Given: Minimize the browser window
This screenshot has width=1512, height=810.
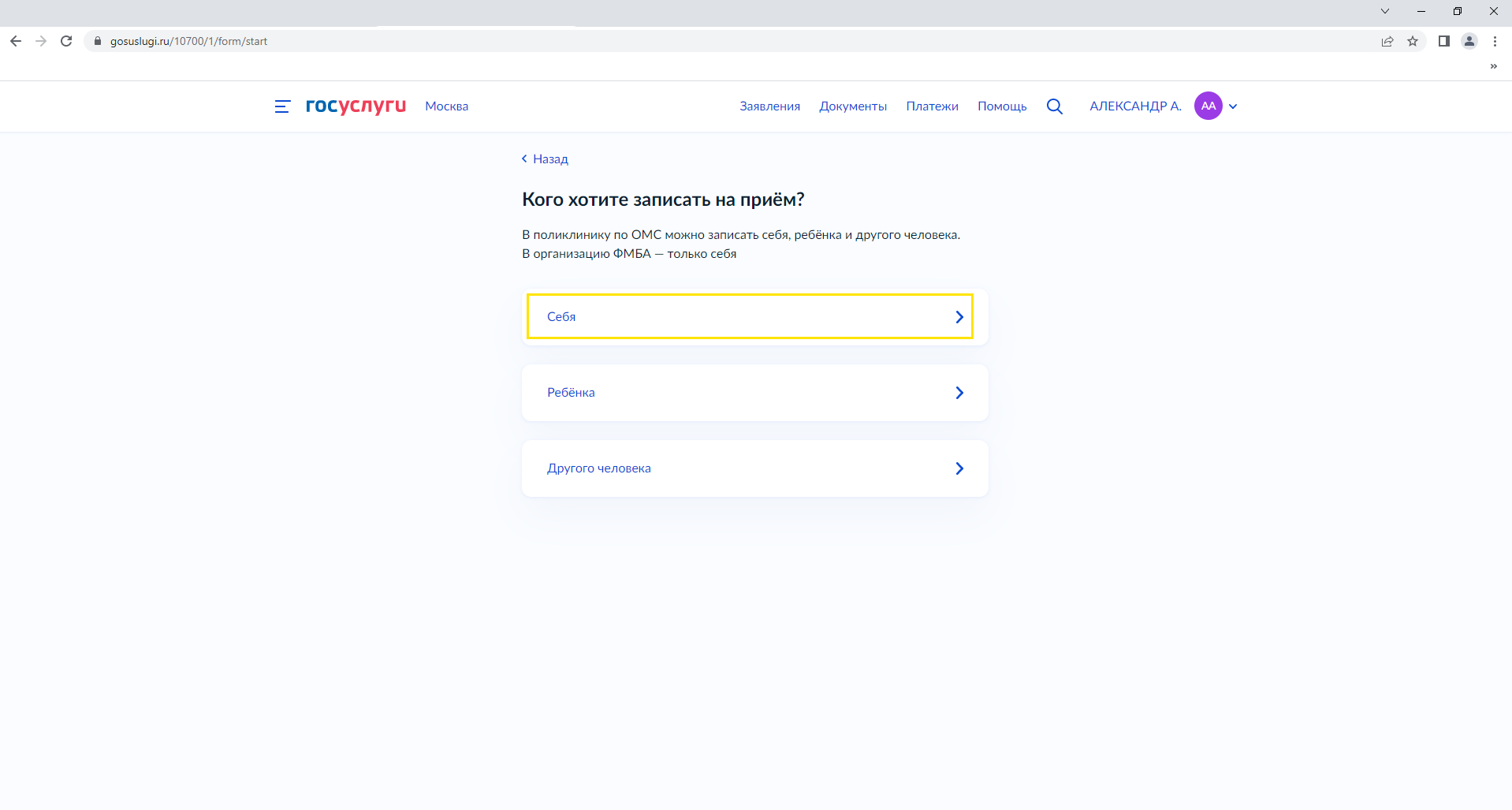Looking at the screenshot, I should pos(1421,11).
